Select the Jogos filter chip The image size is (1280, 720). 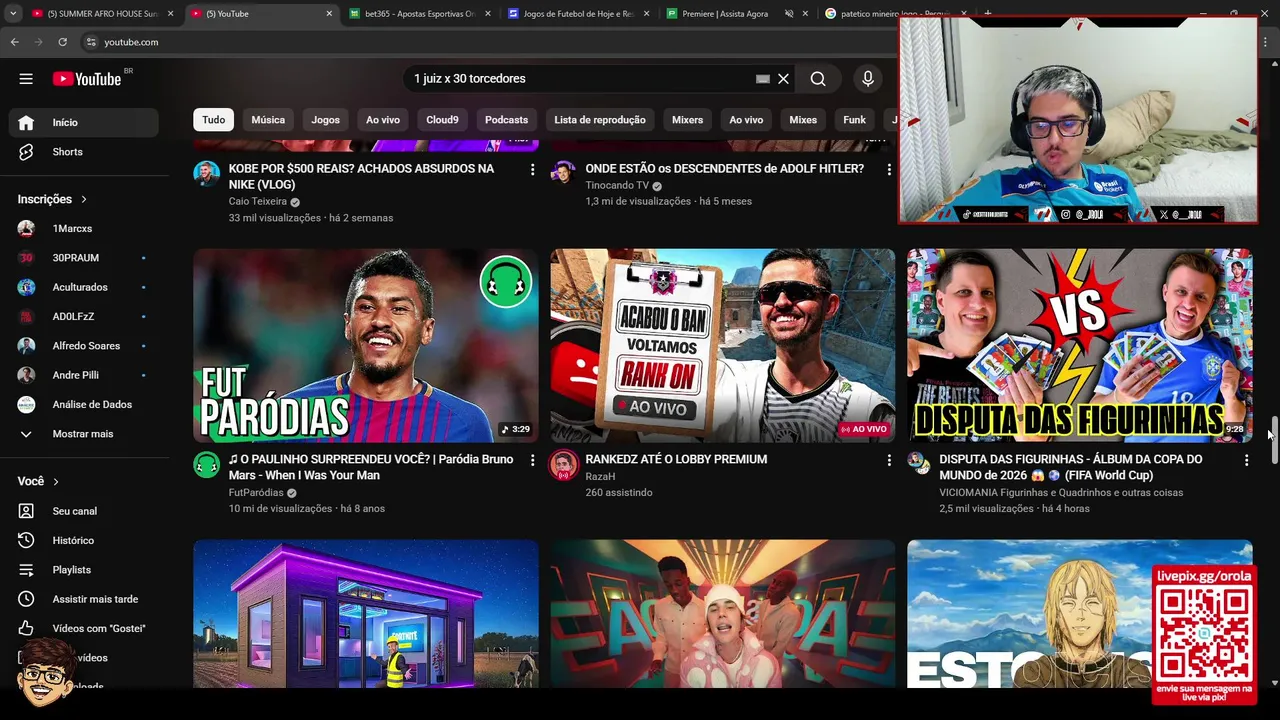pyautogui.click(x=326, y=120)
